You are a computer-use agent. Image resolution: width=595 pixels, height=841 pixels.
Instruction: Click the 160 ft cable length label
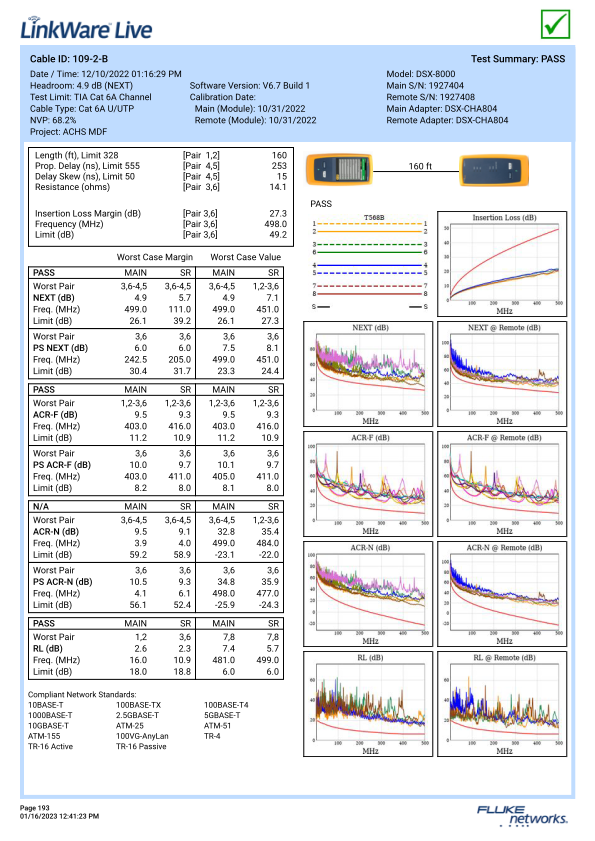[x=420, y=166]
